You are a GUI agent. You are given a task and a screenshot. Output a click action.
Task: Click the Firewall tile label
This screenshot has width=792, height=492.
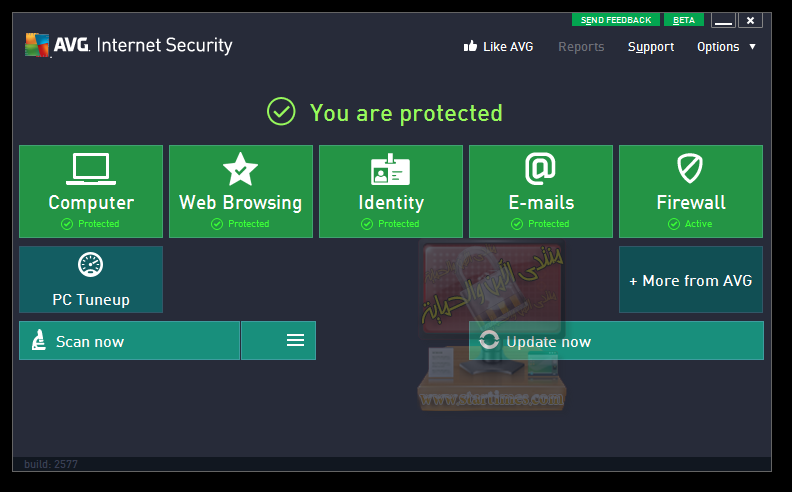[691, 203]
